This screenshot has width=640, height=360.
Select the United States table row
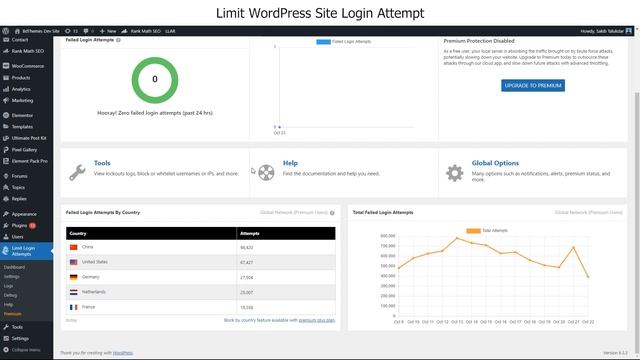click(201, 262)
